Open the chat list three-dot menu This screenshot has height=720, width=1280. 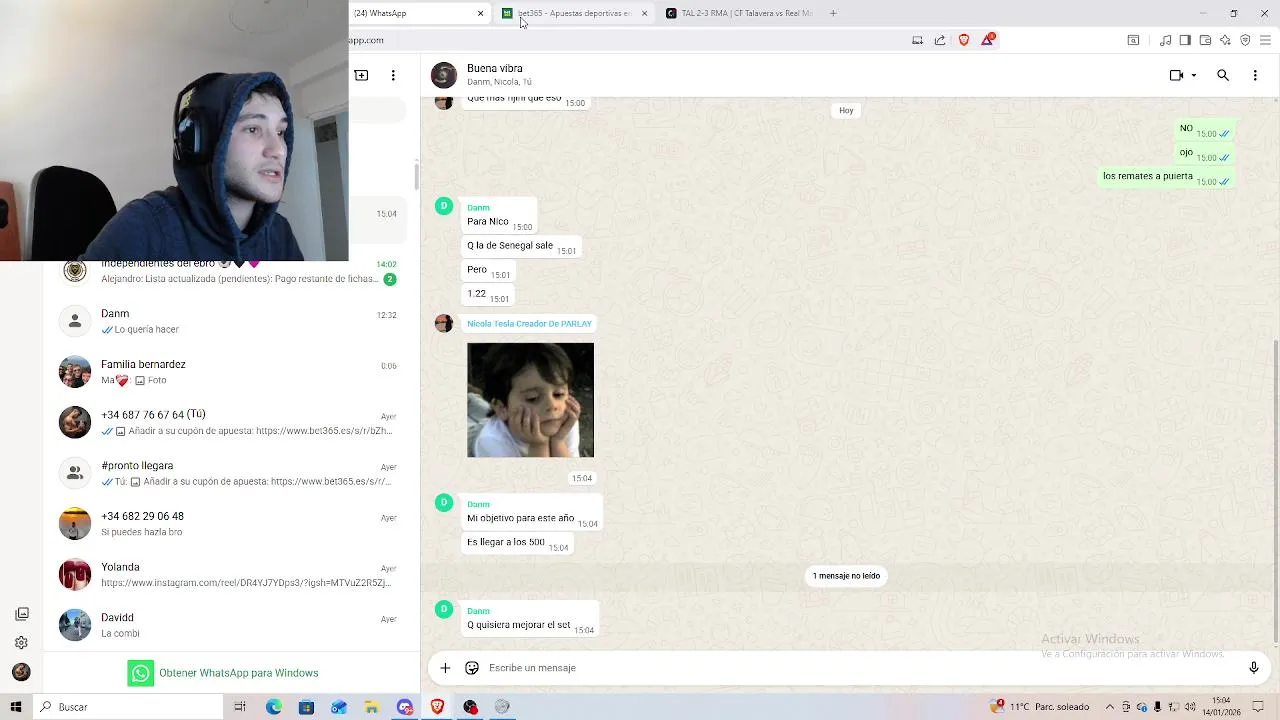click(393, 75)
